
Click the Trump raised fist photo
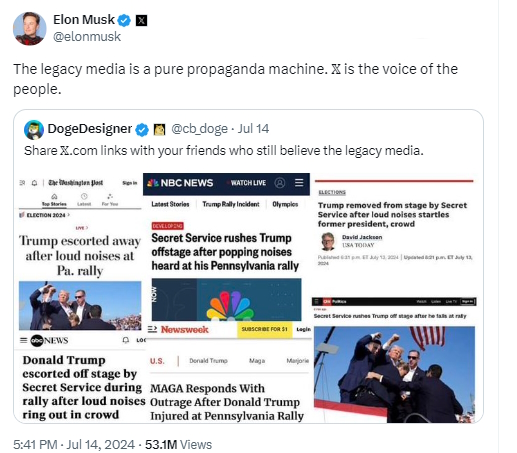394,374
